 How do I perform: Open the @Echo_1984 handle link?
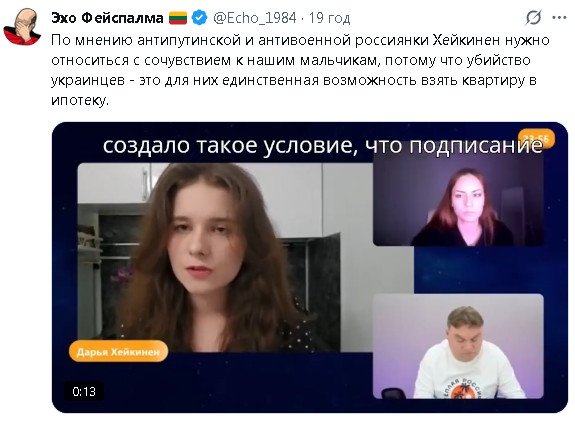tap(254, 18)
